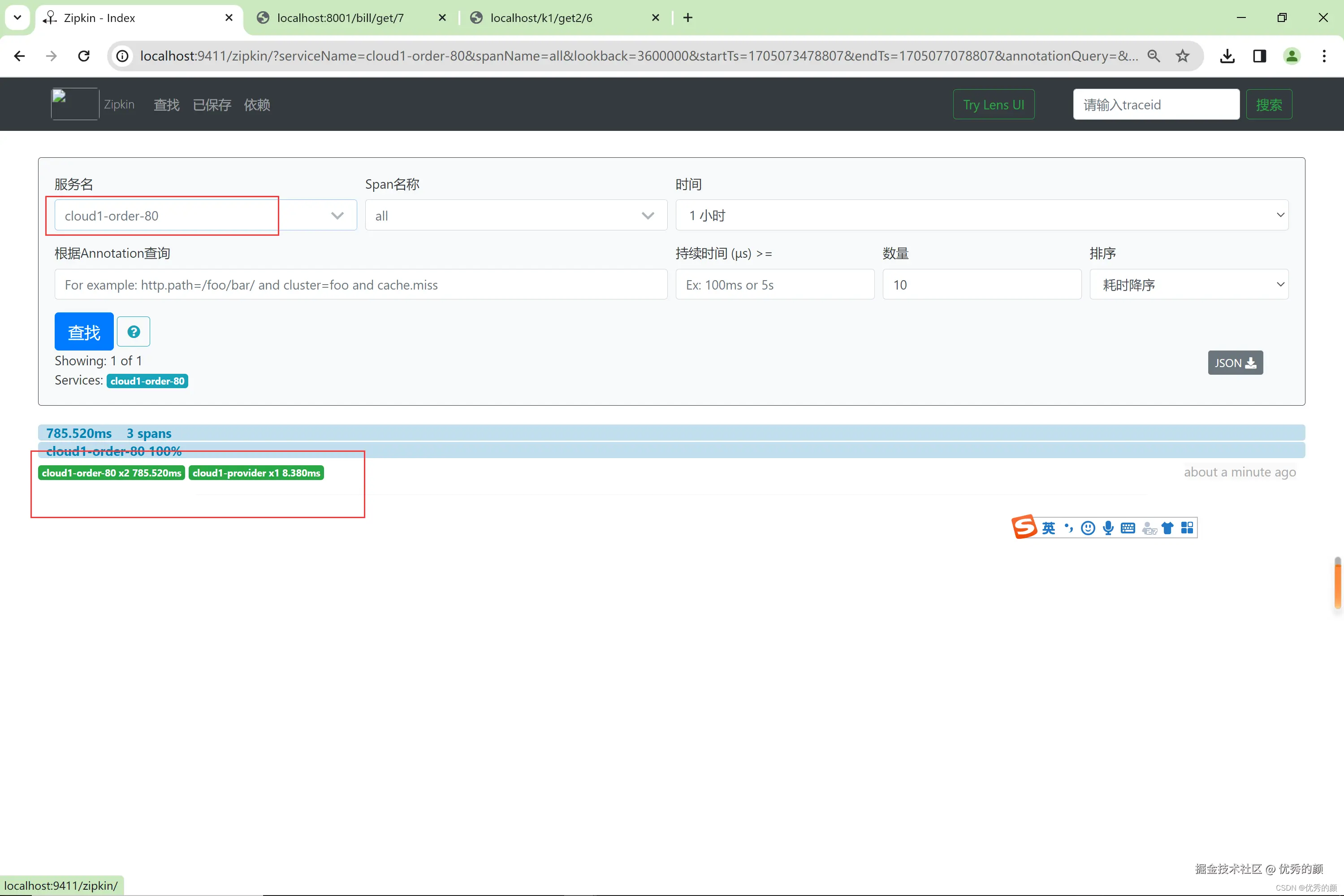Click the traceid search input field

click(x=1155, y=104)
